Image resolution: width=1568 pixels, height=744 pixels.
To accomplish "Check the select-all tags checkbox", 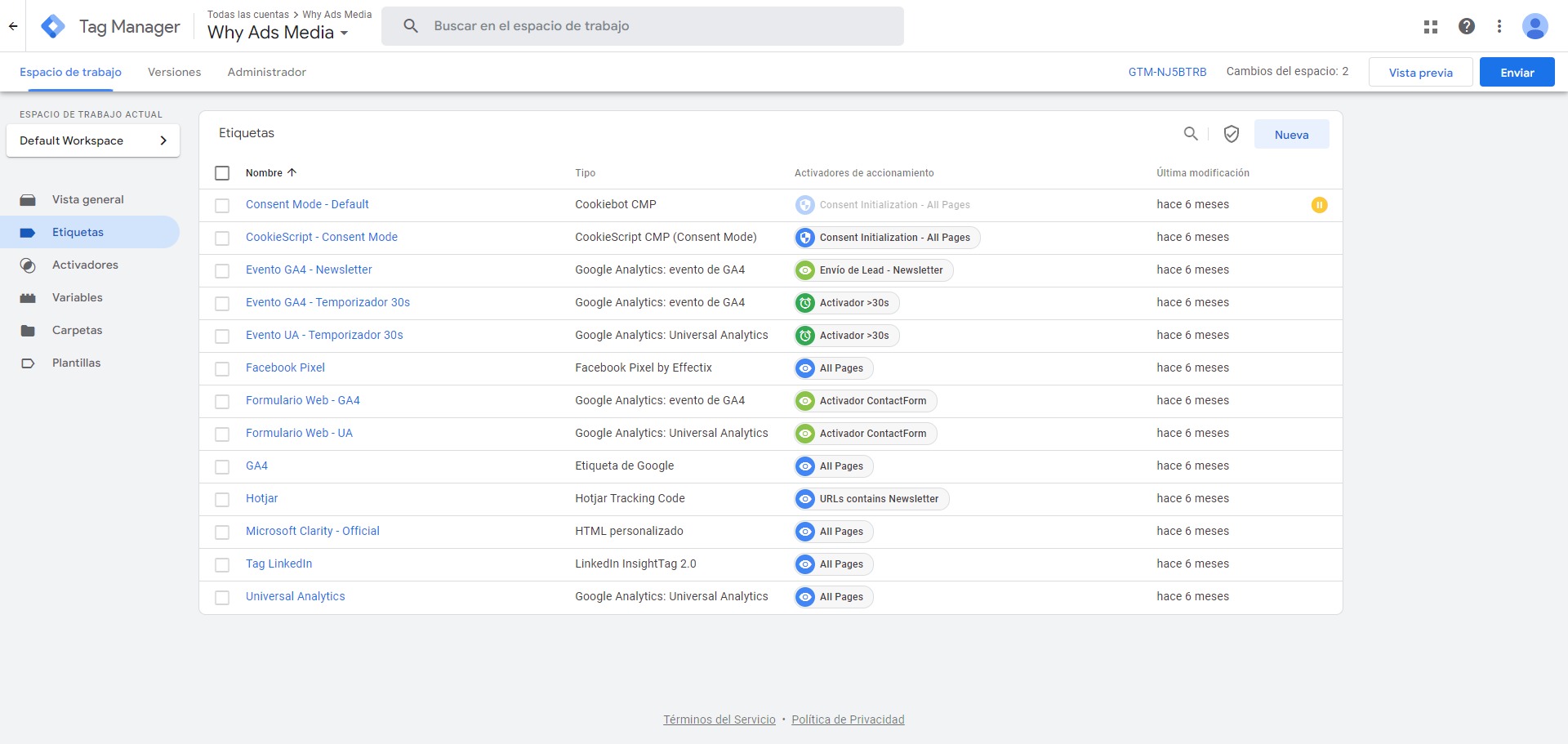I will [222, 172].
